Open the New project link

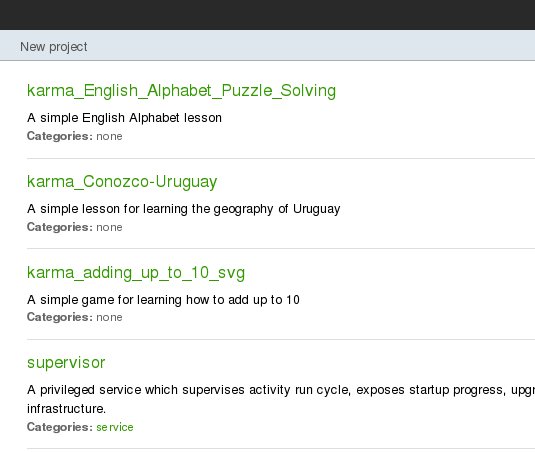click(54, 47)
